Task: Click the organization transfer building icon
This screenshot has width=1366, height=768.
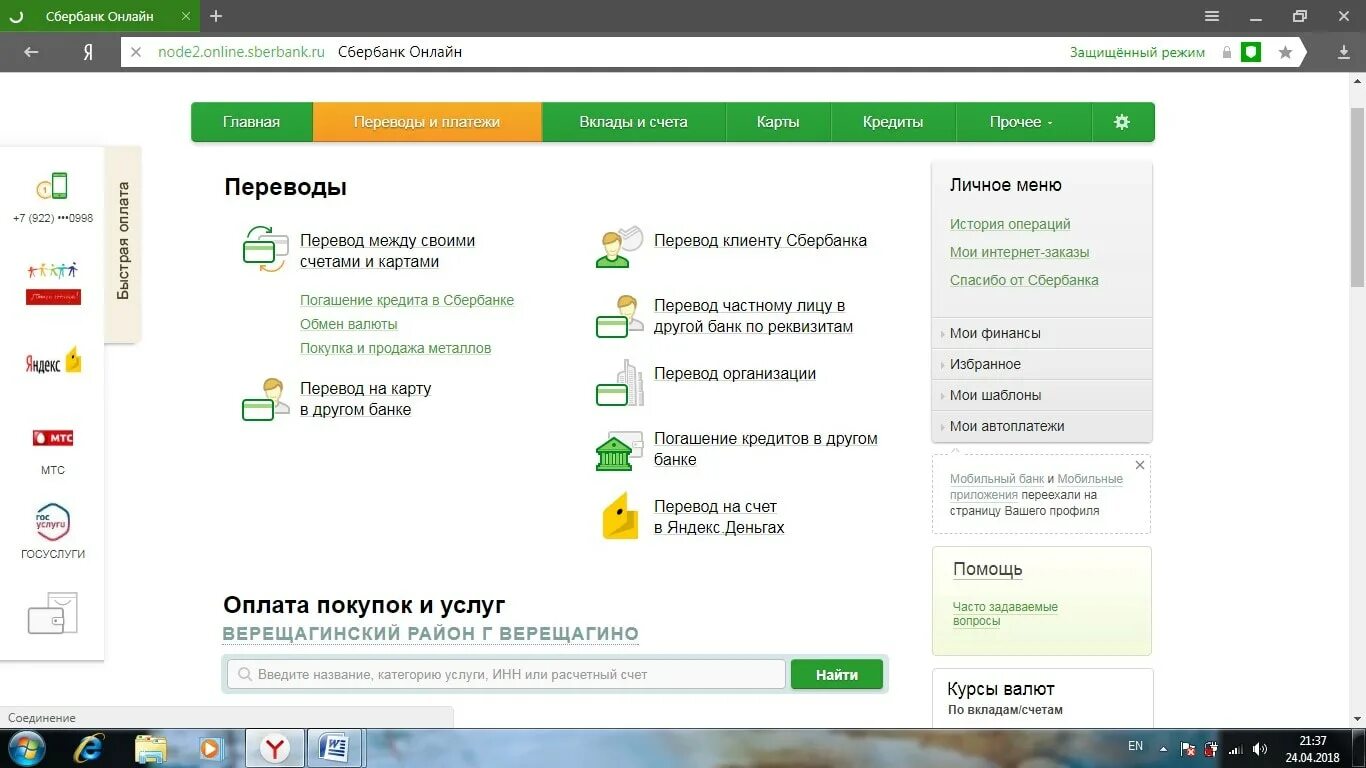Action: click(620, 383)
